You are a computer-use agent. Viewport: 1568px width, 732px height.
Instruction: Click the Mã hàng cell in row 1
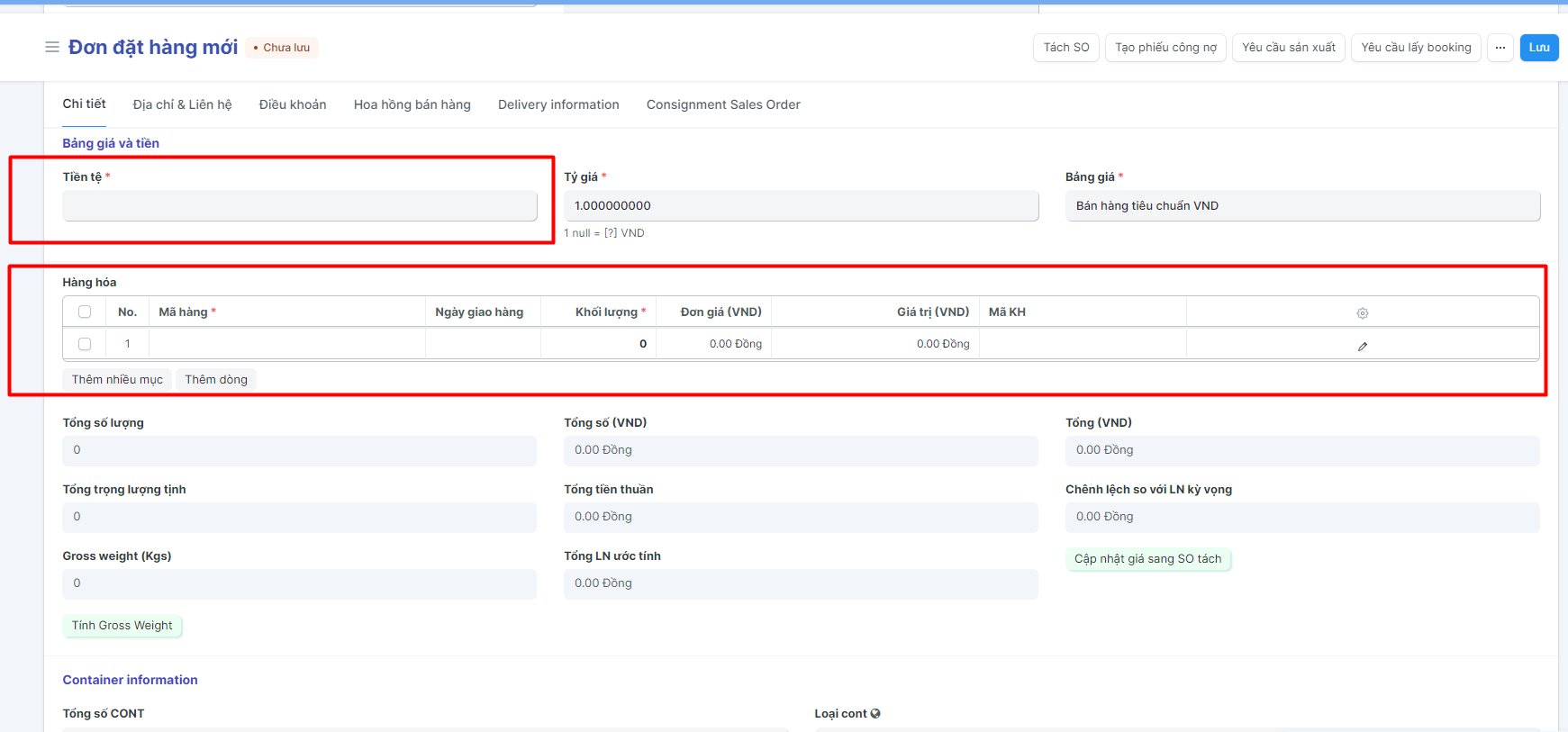pos(286,344)
